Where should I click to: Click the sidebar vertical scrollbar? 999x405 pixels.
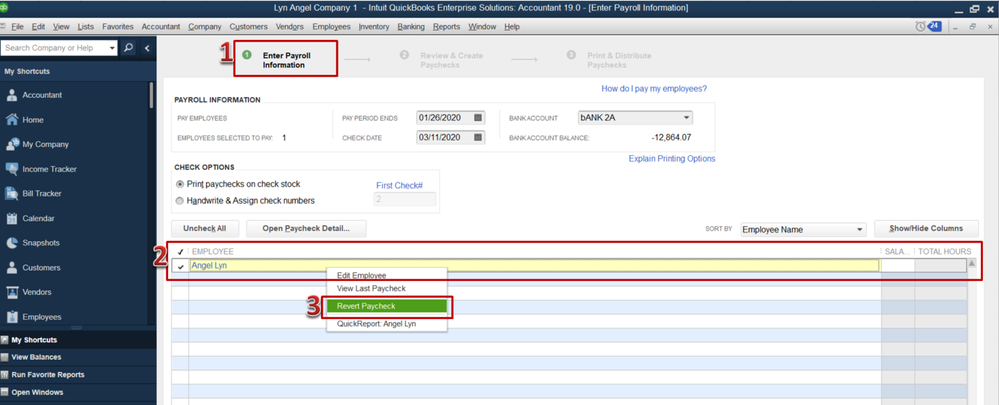point(151,94)
